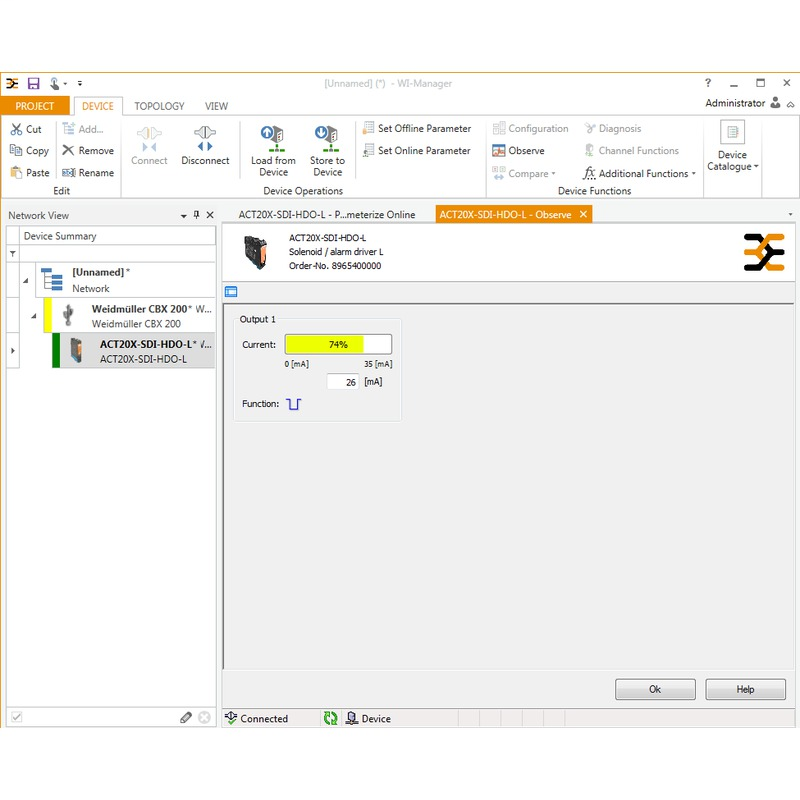The height and width of the screenshot is (800, 800).
Task: Click the blue view icon below device header
Action: click(231, 291)
